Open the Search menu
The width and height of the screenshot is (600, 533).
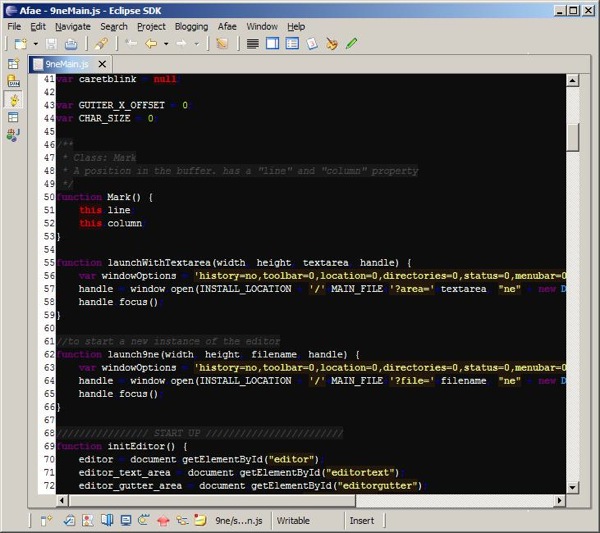114,26
